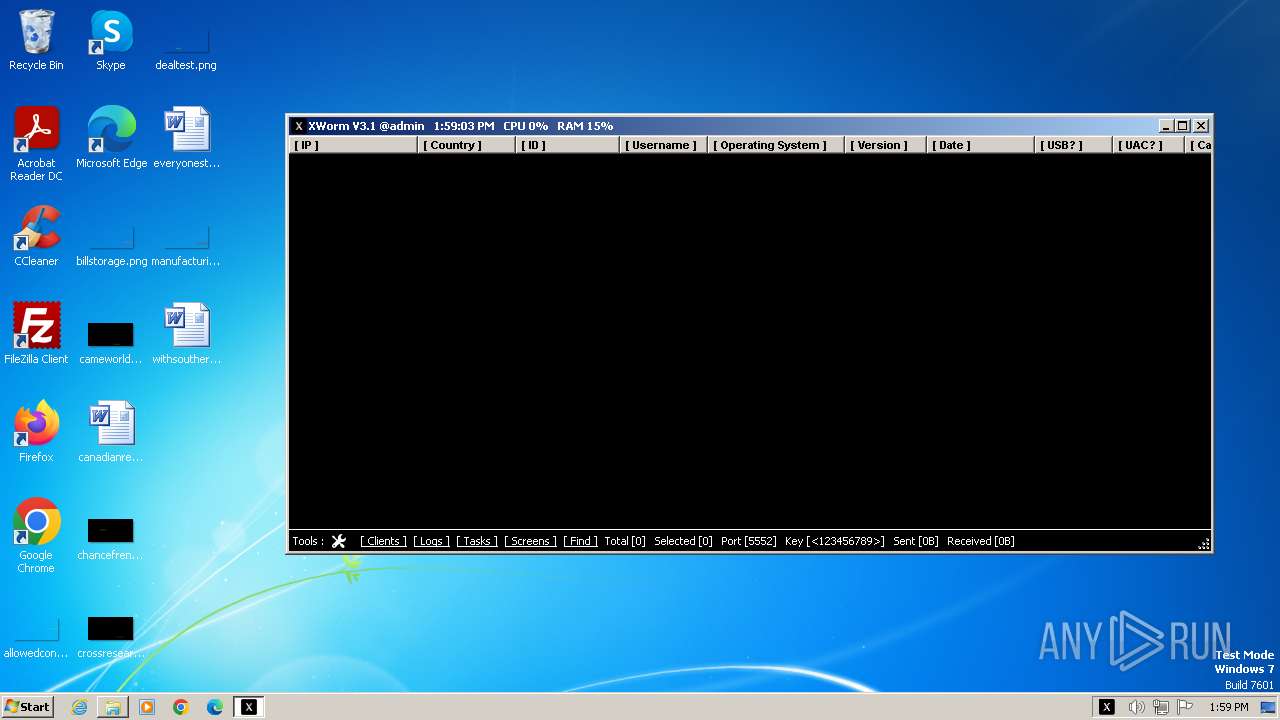Select the Google Chrome desktop shortcut
This screenshot has height=720, width=1280.
click(36, 536)
